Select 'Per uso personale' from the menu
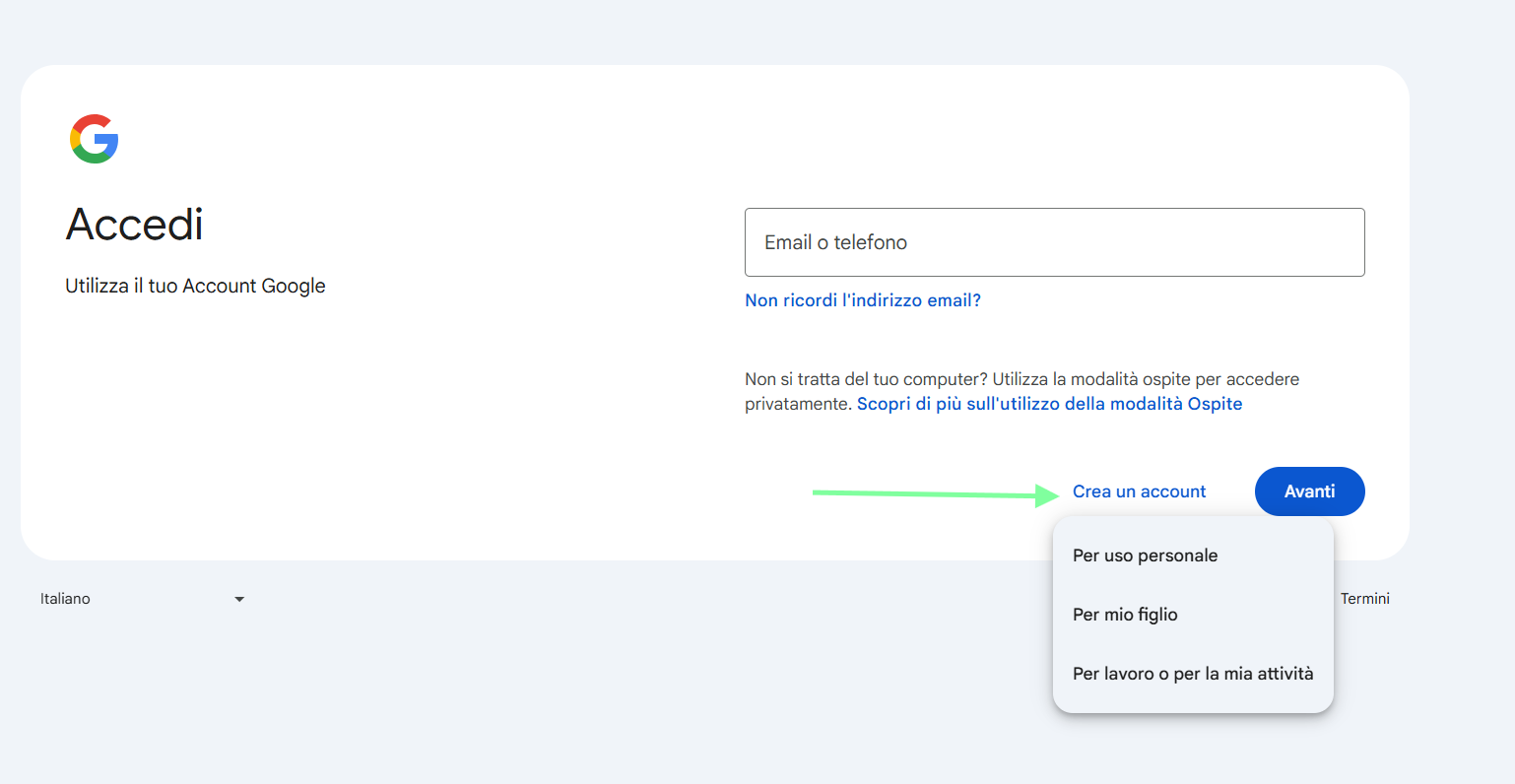This screenshot has height=784, width=1515. coord(1145,555)
